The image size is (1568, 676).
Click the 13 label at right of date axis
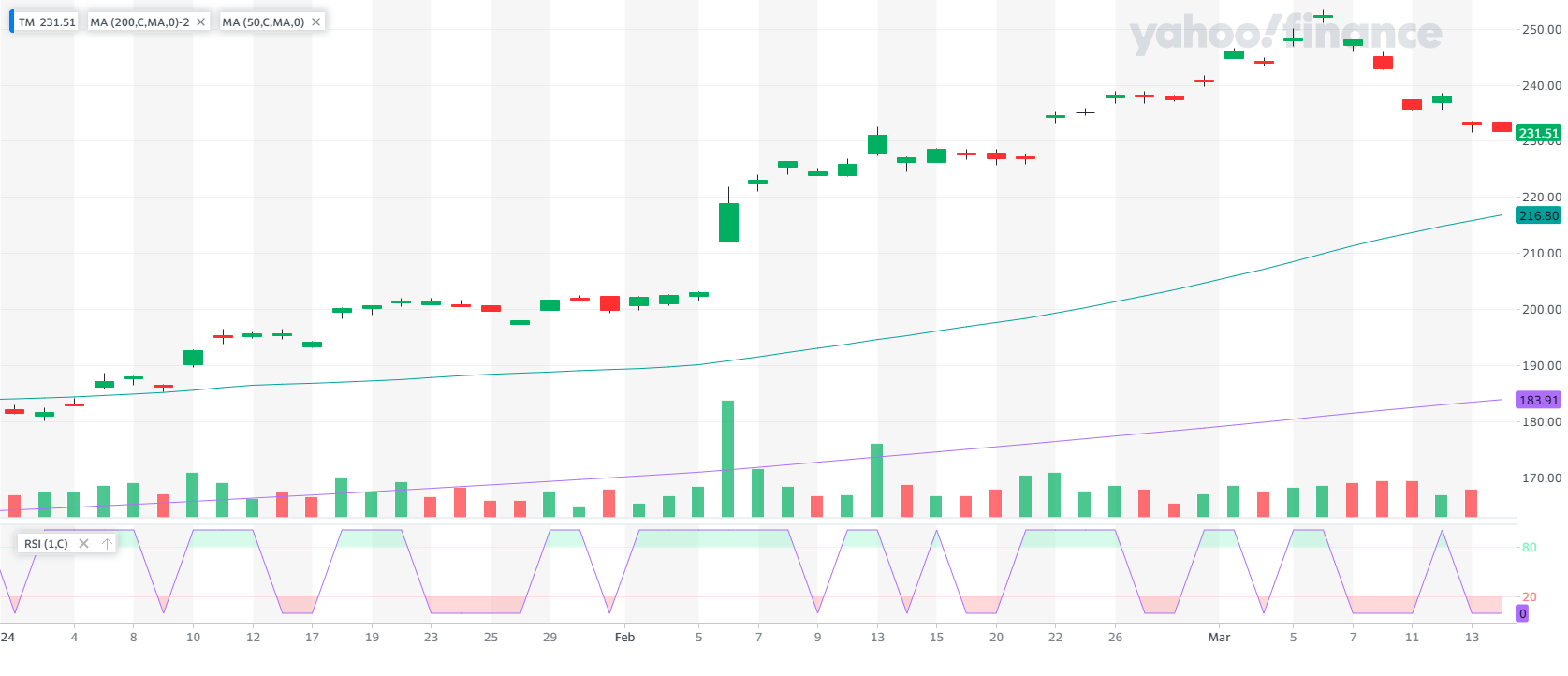point(1472,637)
